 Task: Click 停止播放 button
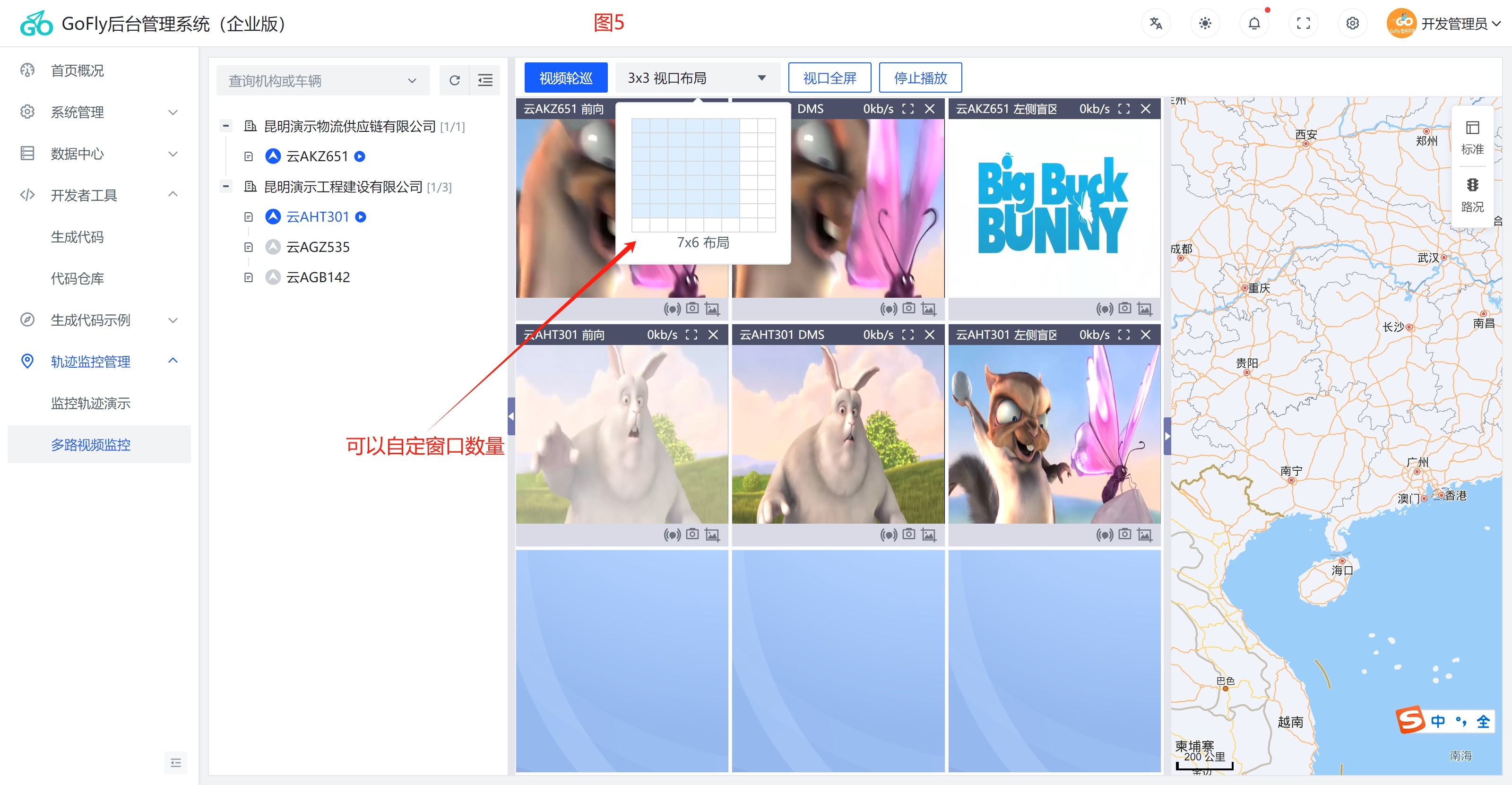pos(920,78)
